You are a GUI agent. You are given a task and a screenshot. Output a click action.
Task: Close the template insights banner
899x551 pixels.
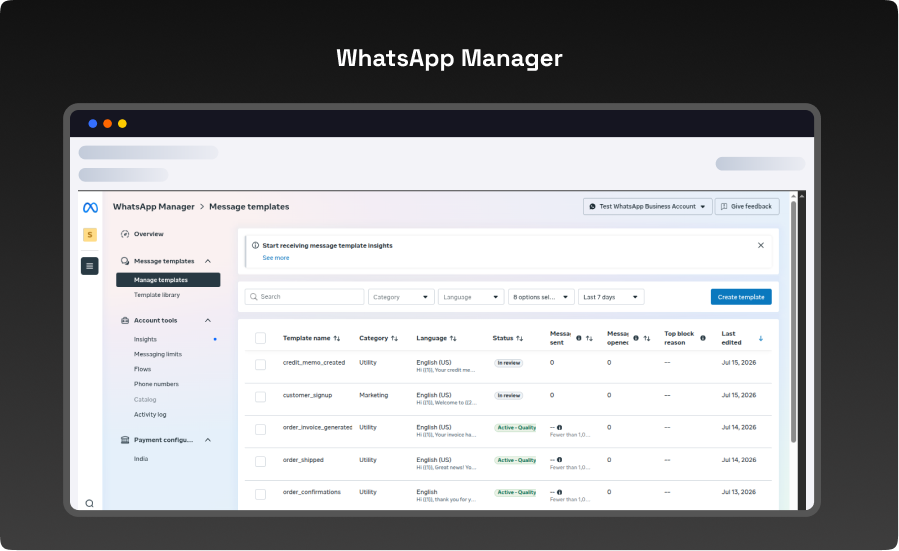[x=761, y=245]
